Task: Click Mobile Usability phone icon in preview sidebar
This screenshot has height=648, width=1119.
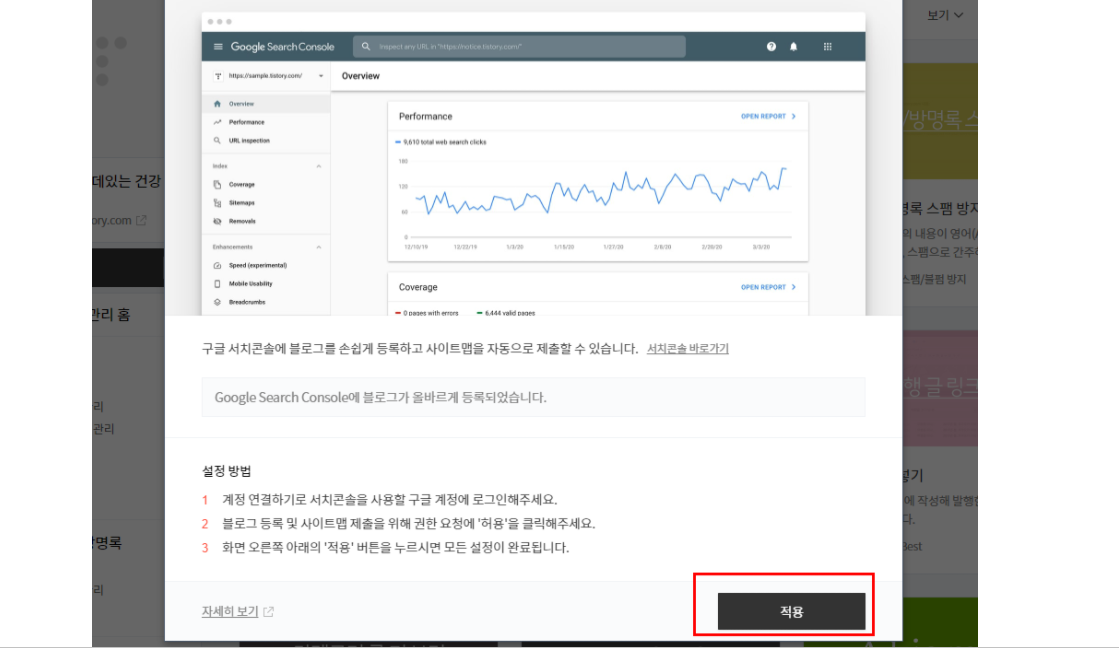Action: (x=217, y=283)
